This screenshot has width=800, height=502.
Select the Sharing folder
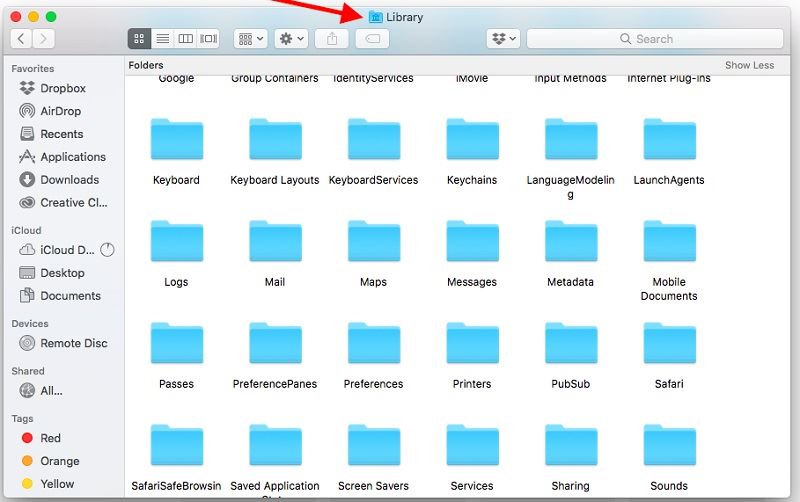[570, 445]
